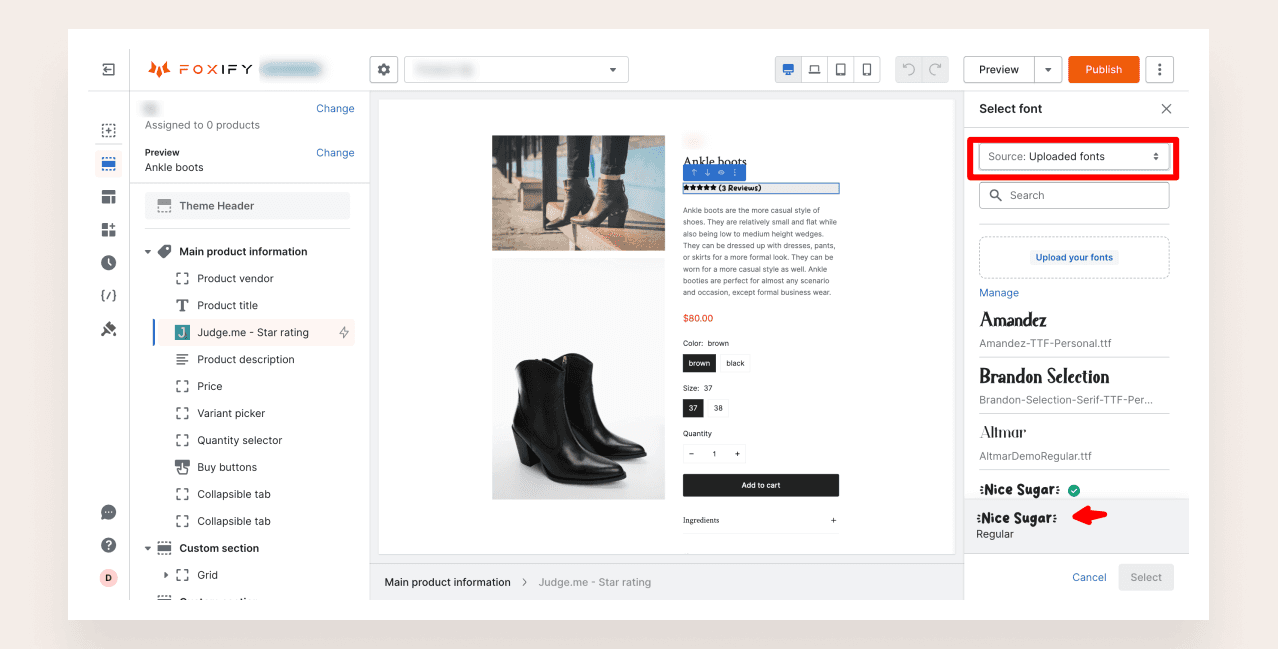Switch to mobile device preview
The width and height of the screenshot is (1278, 649).
[x=866, y=70]
